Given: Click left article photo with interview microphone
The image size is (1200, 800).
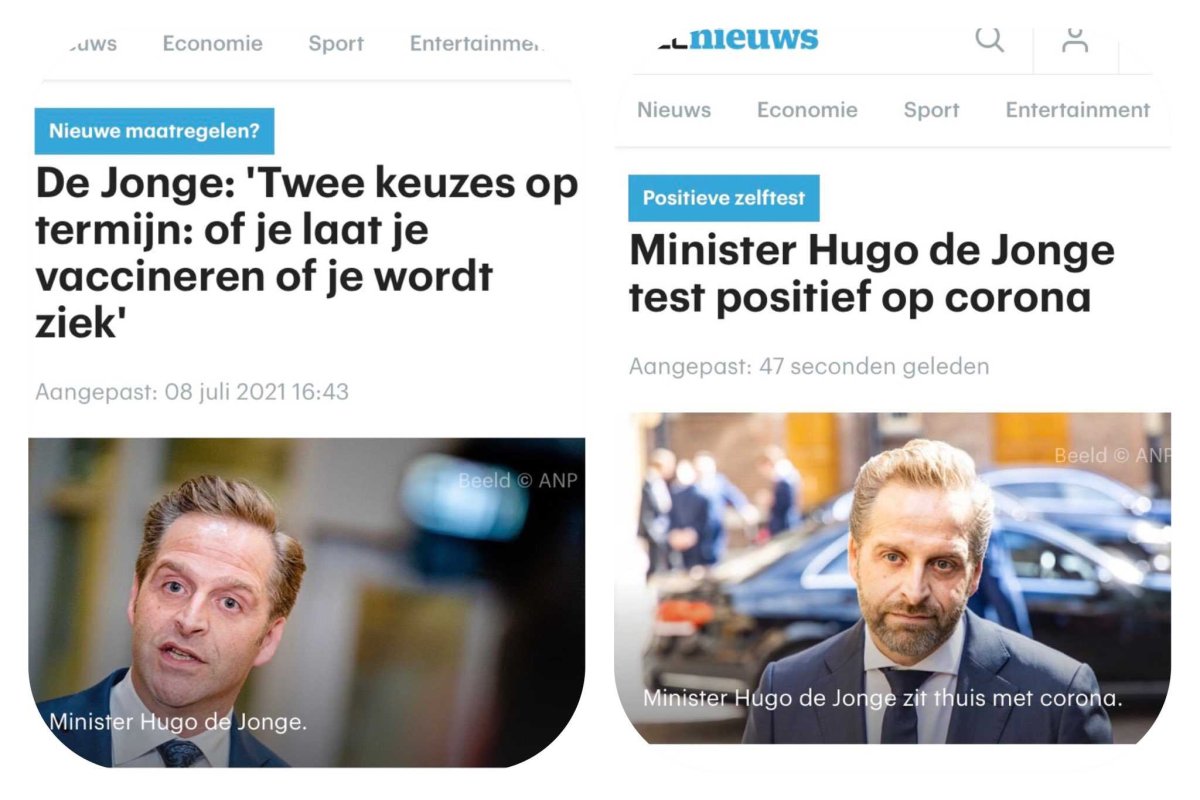Looking at the screenshot, I should [307, 602].
